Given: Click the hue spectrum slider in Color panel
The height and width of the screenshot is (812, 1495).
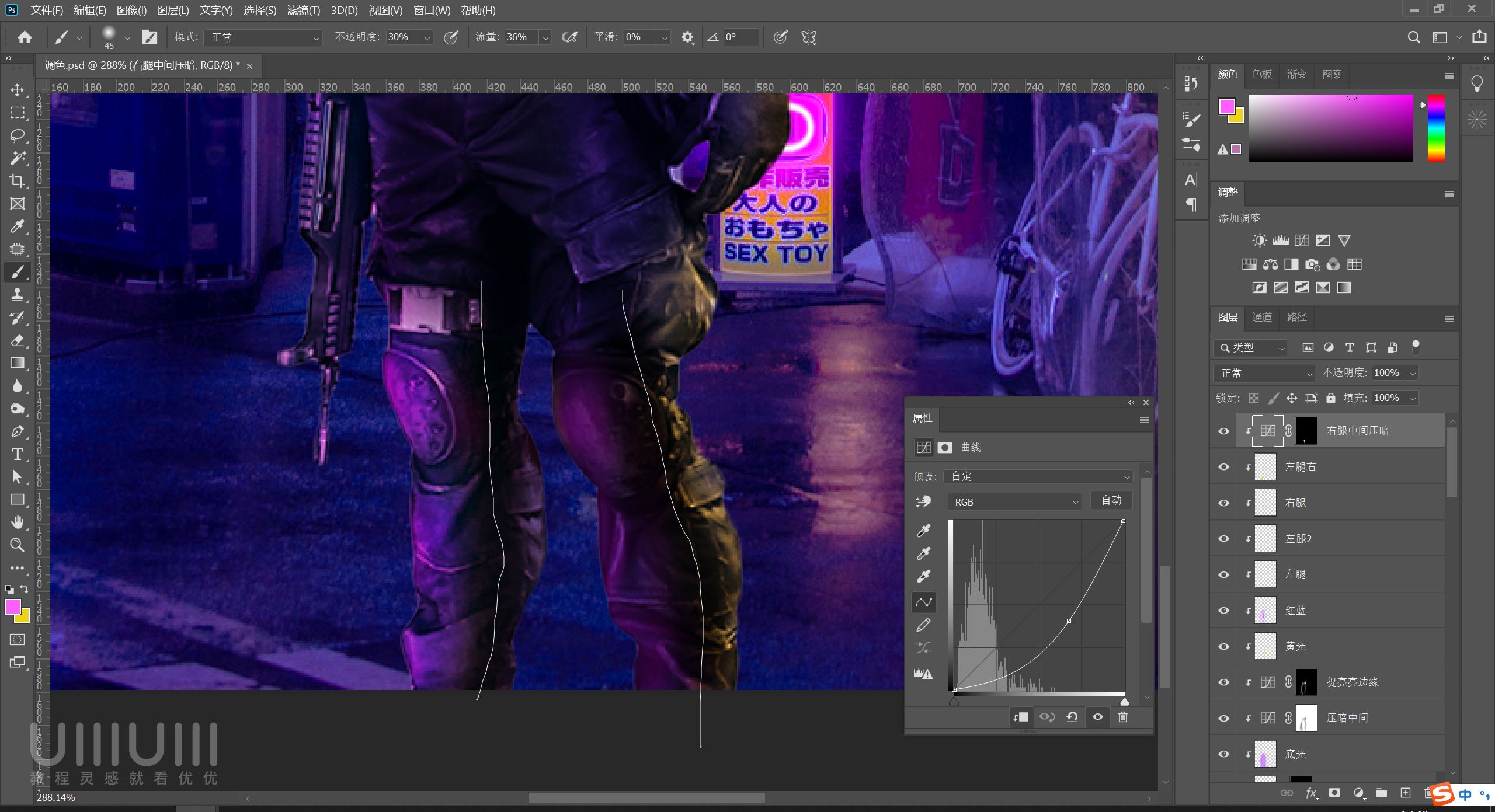Looking at the screenshot, I should (x=1436, y=128).
